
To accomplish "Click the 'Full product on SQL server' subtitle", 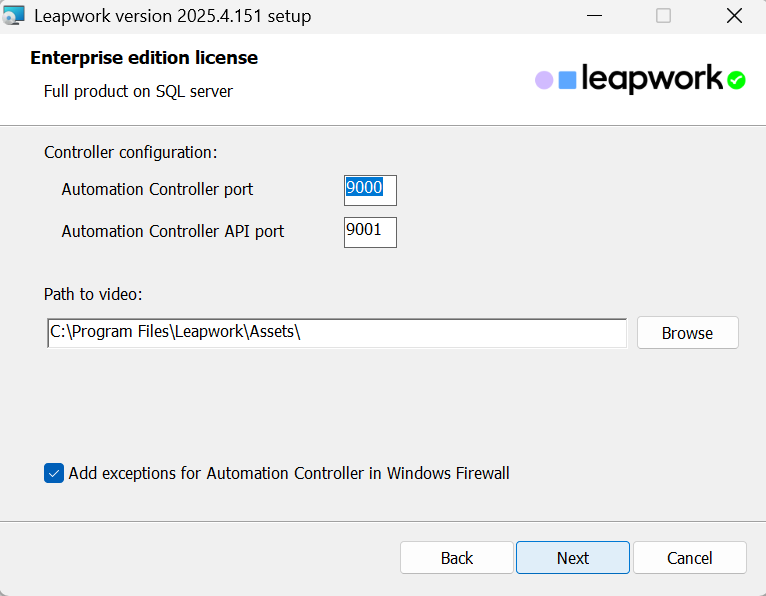I will tap(138, 91).
